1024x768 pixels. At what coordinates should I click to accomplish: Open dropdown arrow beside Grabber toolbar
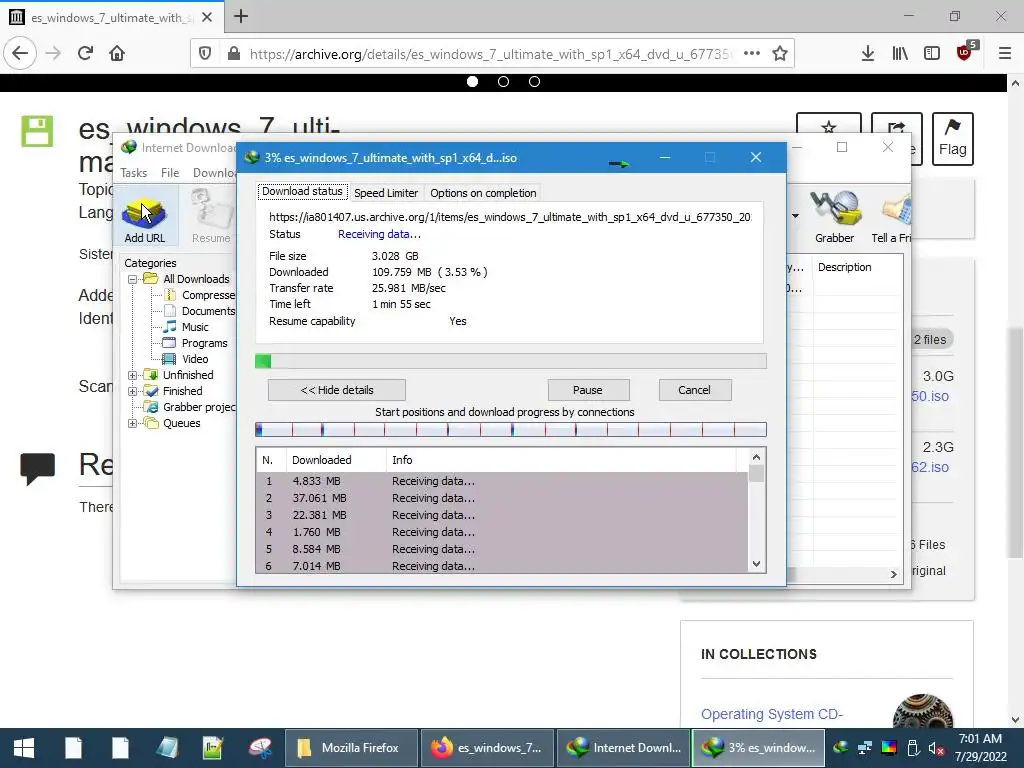795,216
